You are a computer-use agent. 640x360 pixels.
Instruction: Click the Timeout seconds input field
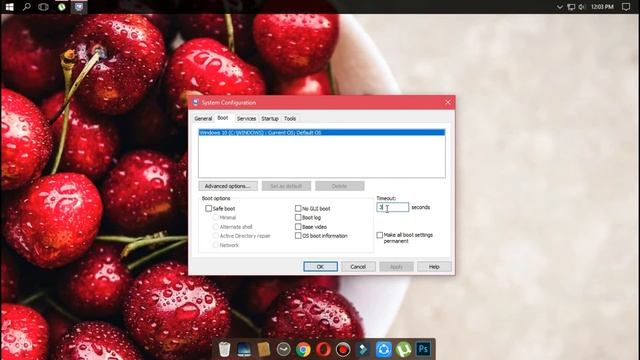[x=392, y=207]
